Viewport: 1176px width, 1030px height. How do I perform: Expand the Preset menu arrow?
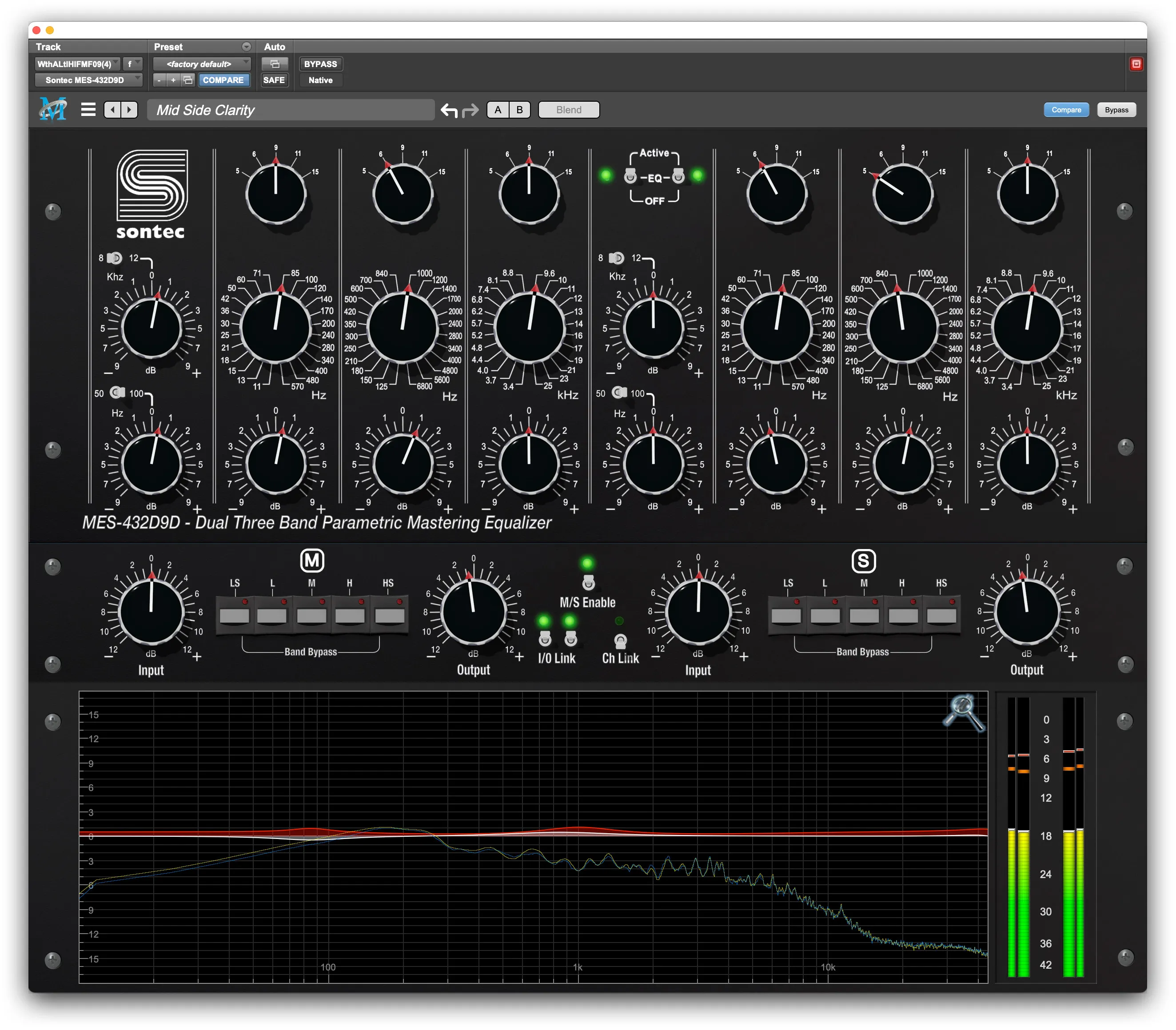click(x=246, y=47)
